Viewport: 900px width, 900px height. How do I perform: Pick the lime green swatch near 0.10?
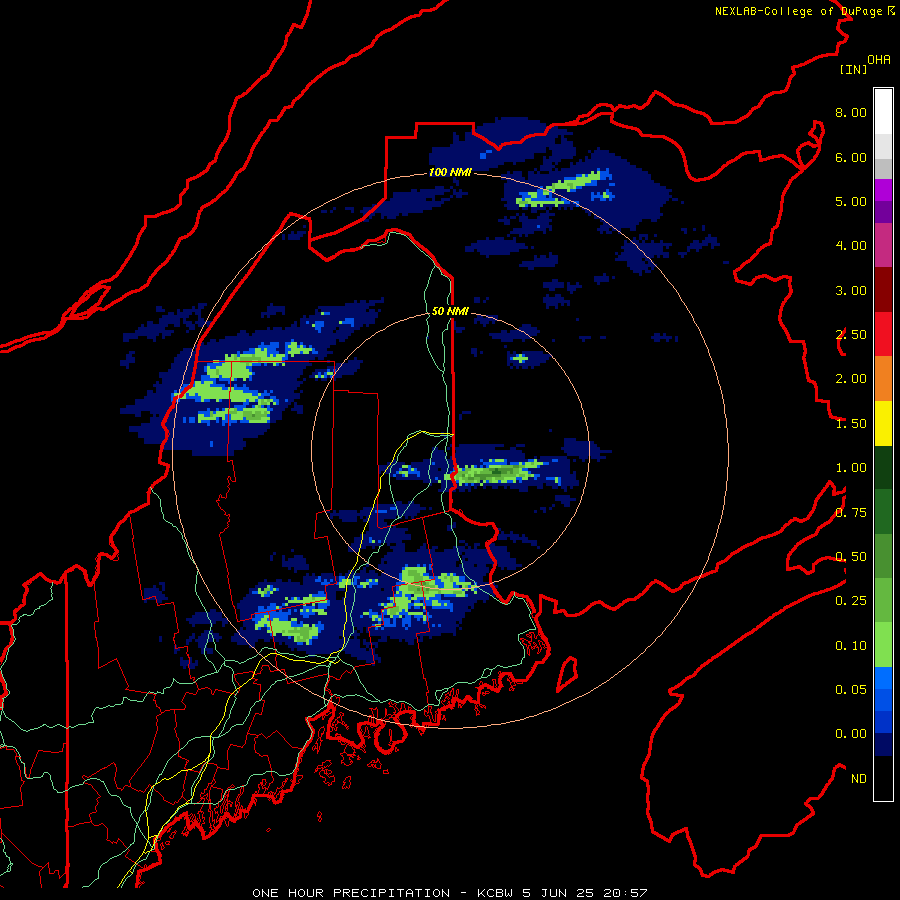click(883, 645)
